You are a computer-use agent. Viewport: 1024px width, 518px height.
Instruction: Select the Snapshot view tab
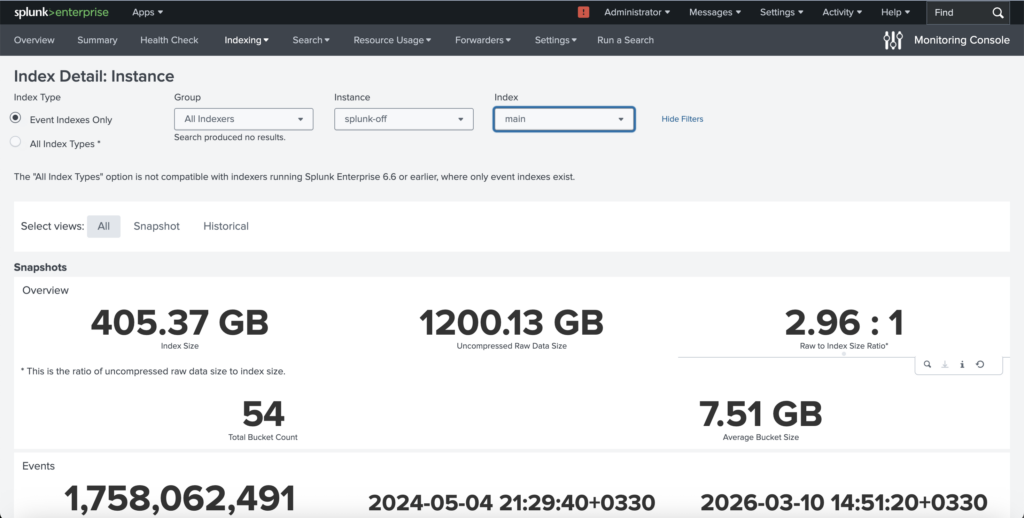(157, 226)
